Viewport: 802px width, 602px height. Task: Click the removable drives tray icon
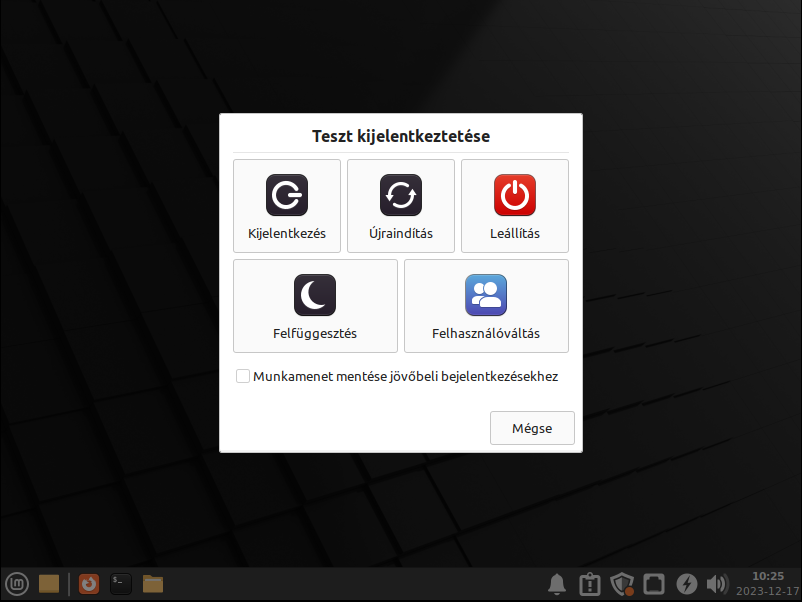point(654,584)
